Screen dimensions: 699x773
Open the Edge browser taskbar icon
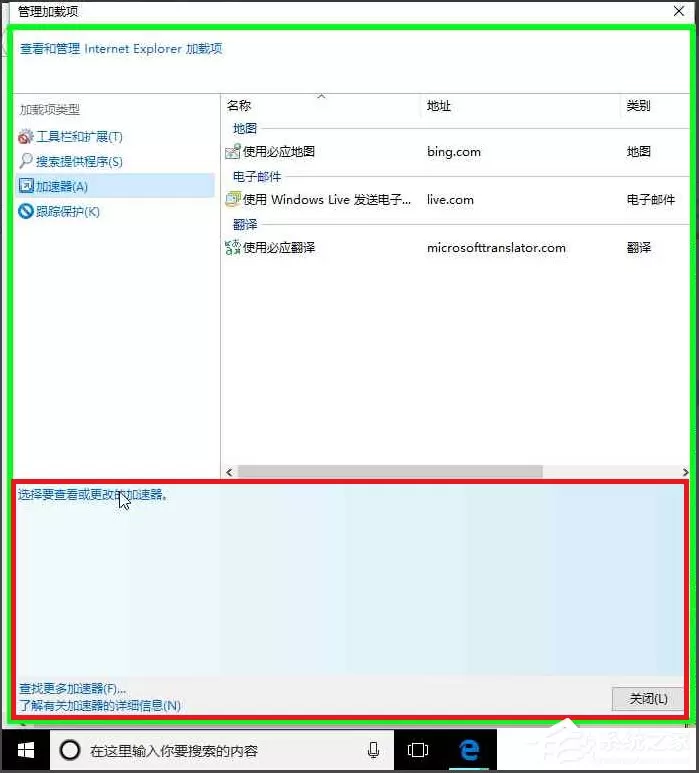pyautogui.click(x=469, y=750)
